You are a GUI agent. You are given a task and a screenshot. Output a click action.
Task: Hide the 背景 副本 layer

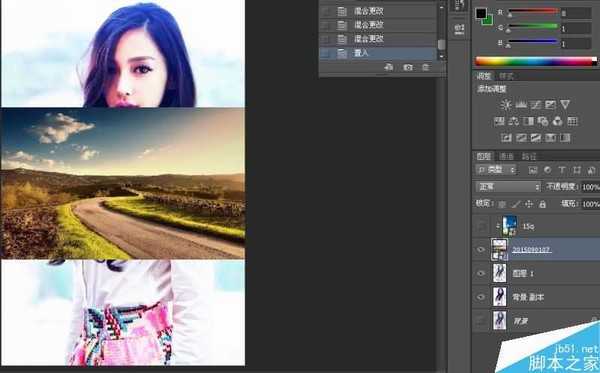481,297
